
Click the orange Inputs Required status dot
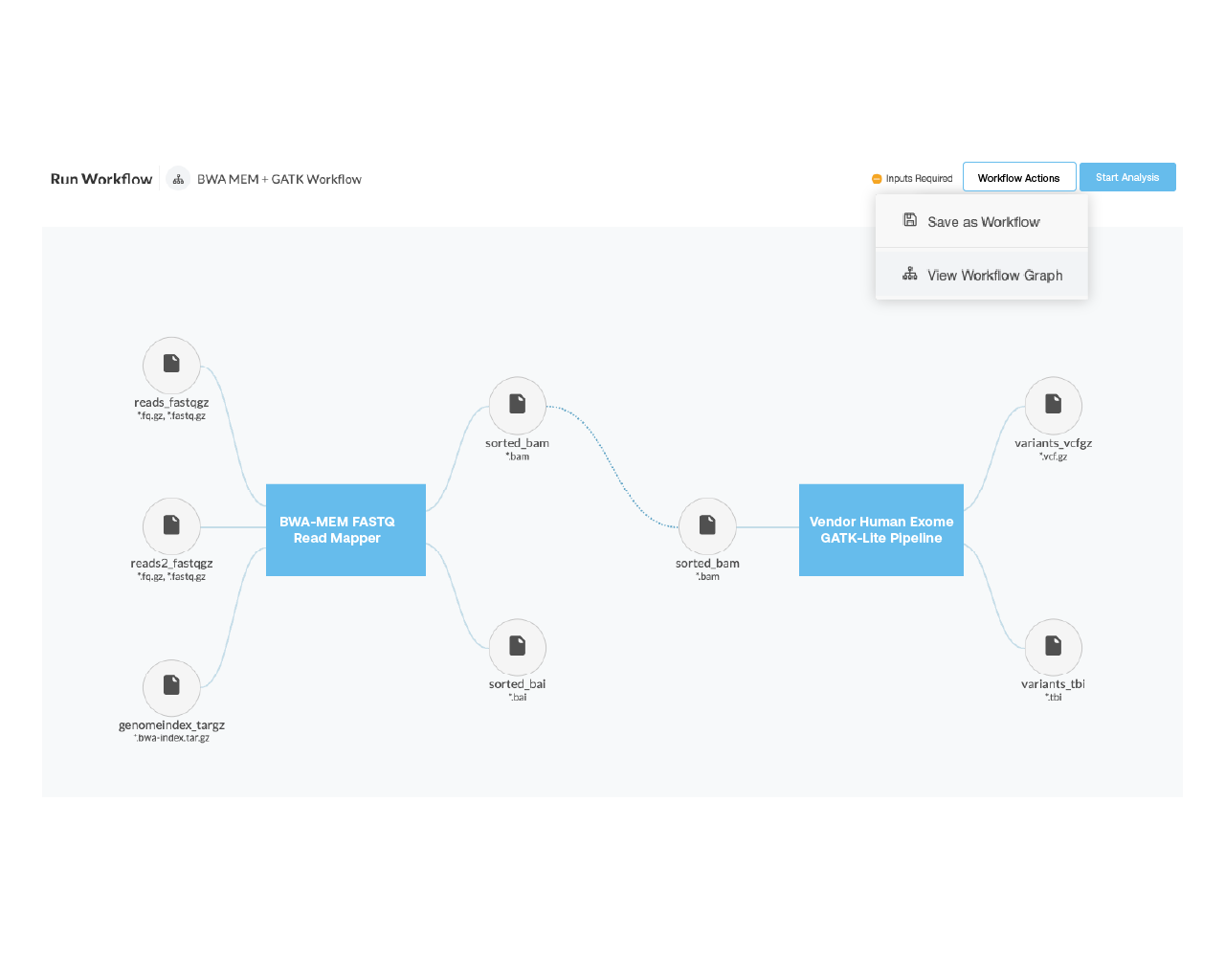tap(877, 179)
